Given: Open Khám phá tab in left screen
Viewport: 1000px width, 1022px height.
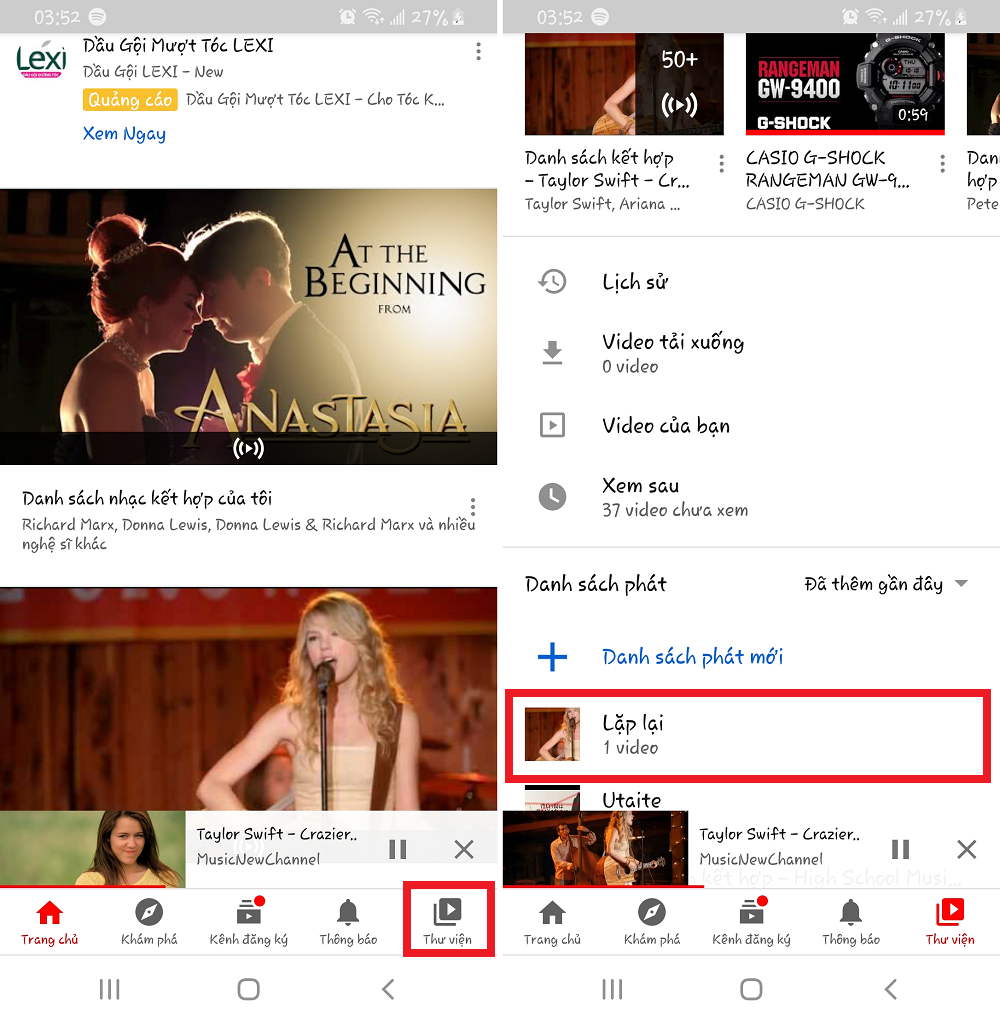Looking at the screenshot, I should coord(149,922).
